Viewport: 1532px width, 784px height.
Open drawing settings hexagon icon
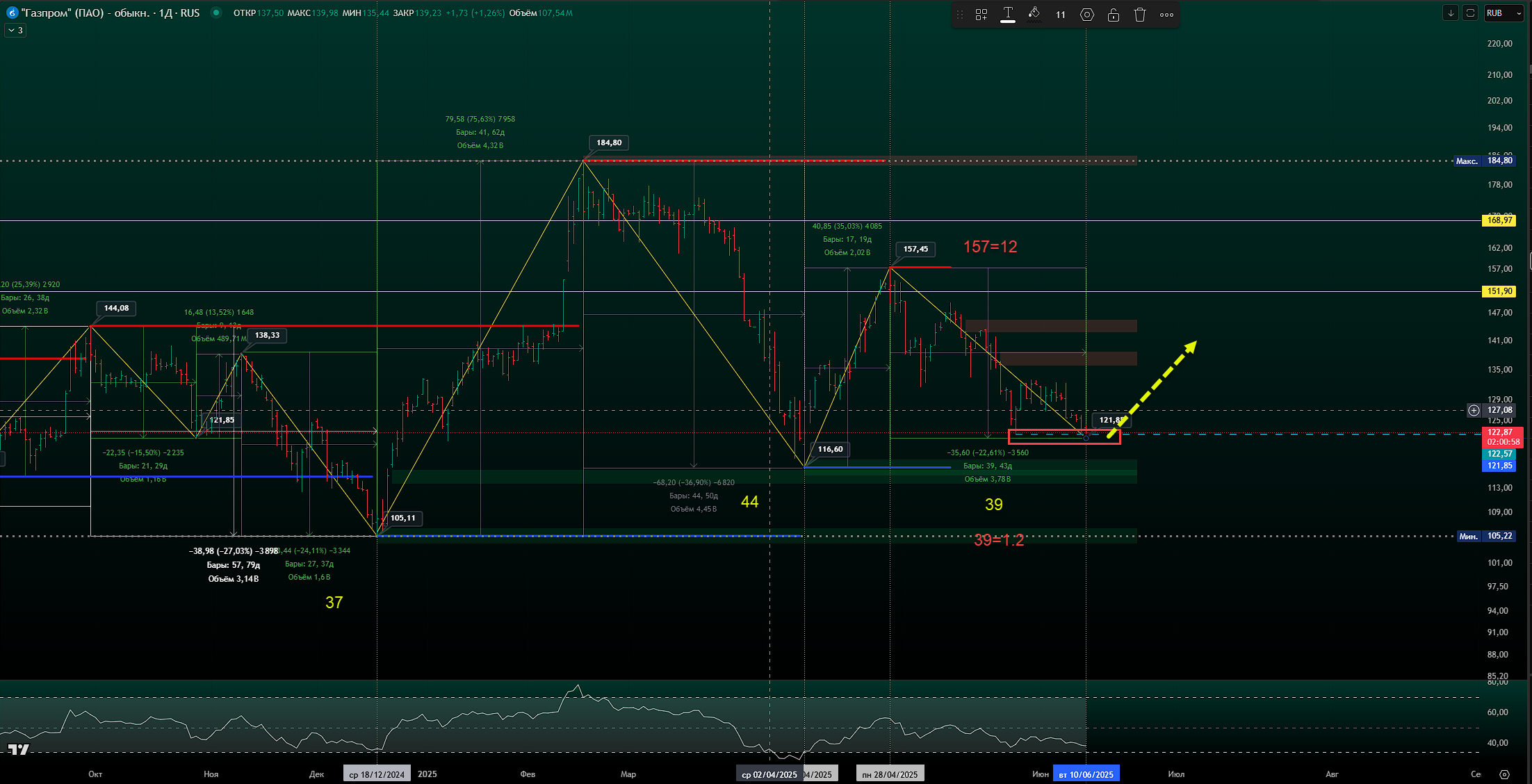coord(1087,15)
